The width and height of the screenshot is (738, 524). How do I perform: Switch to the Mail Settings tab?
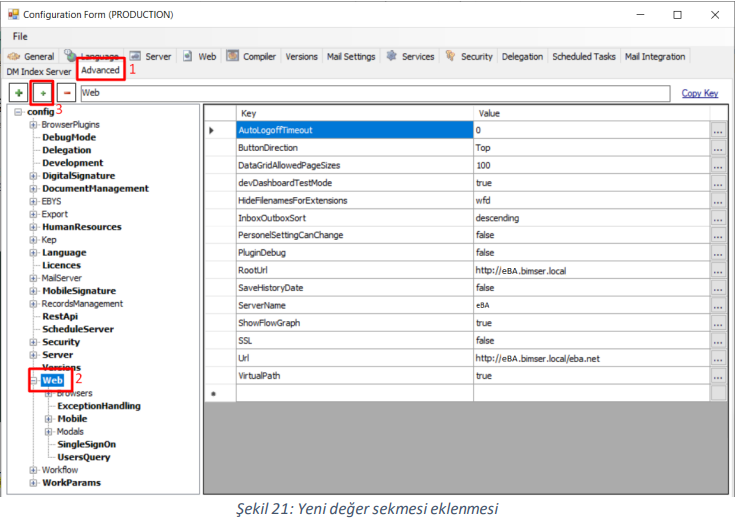352,57
